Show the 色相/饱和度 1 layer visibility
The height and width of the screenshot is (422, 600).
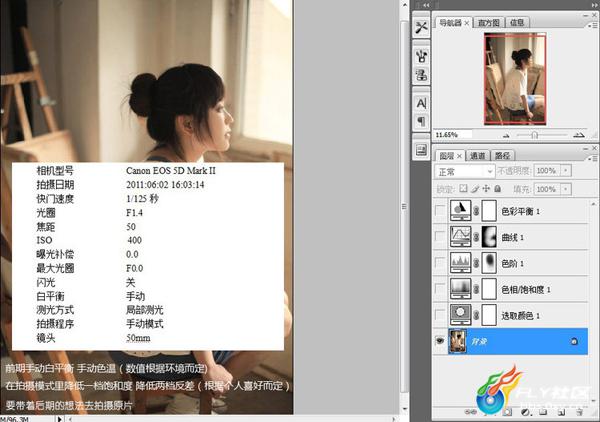pos(440,289)
